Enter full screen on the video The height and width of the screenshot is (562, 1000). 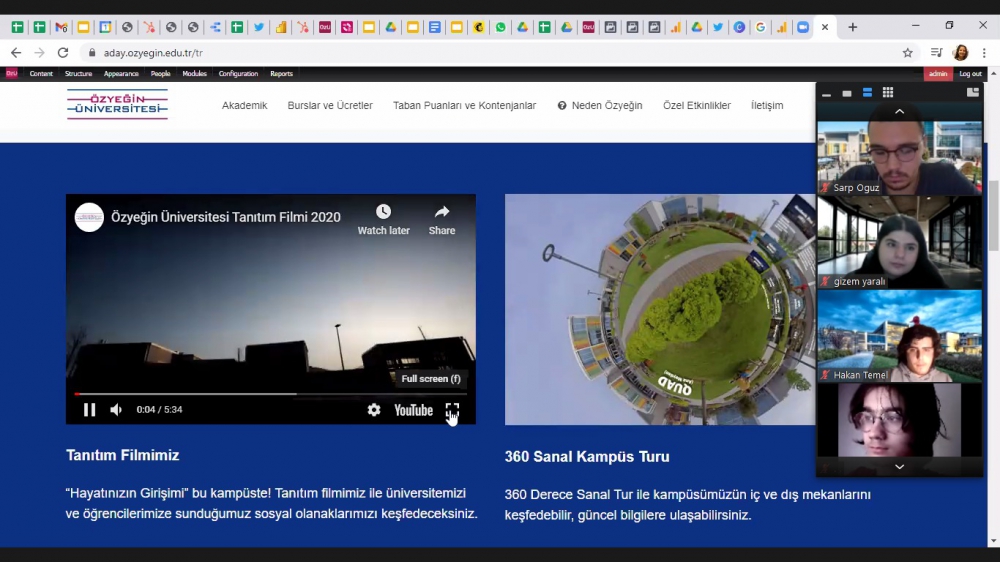tap(452, 410)
